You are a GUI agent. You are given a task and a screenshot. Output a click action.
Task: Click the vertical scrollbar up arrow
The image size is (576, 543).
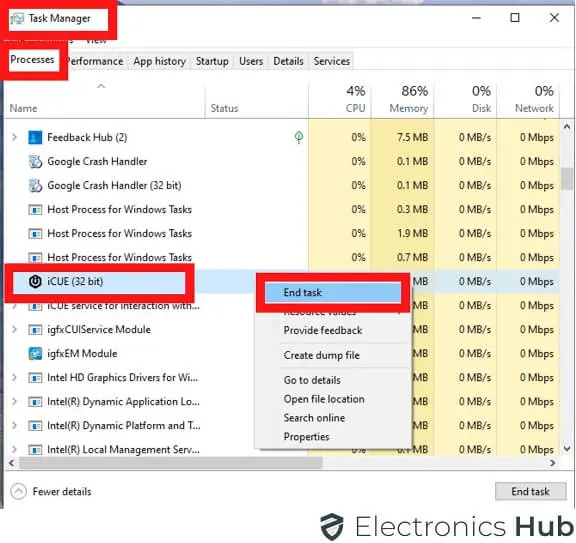point(567,127)
